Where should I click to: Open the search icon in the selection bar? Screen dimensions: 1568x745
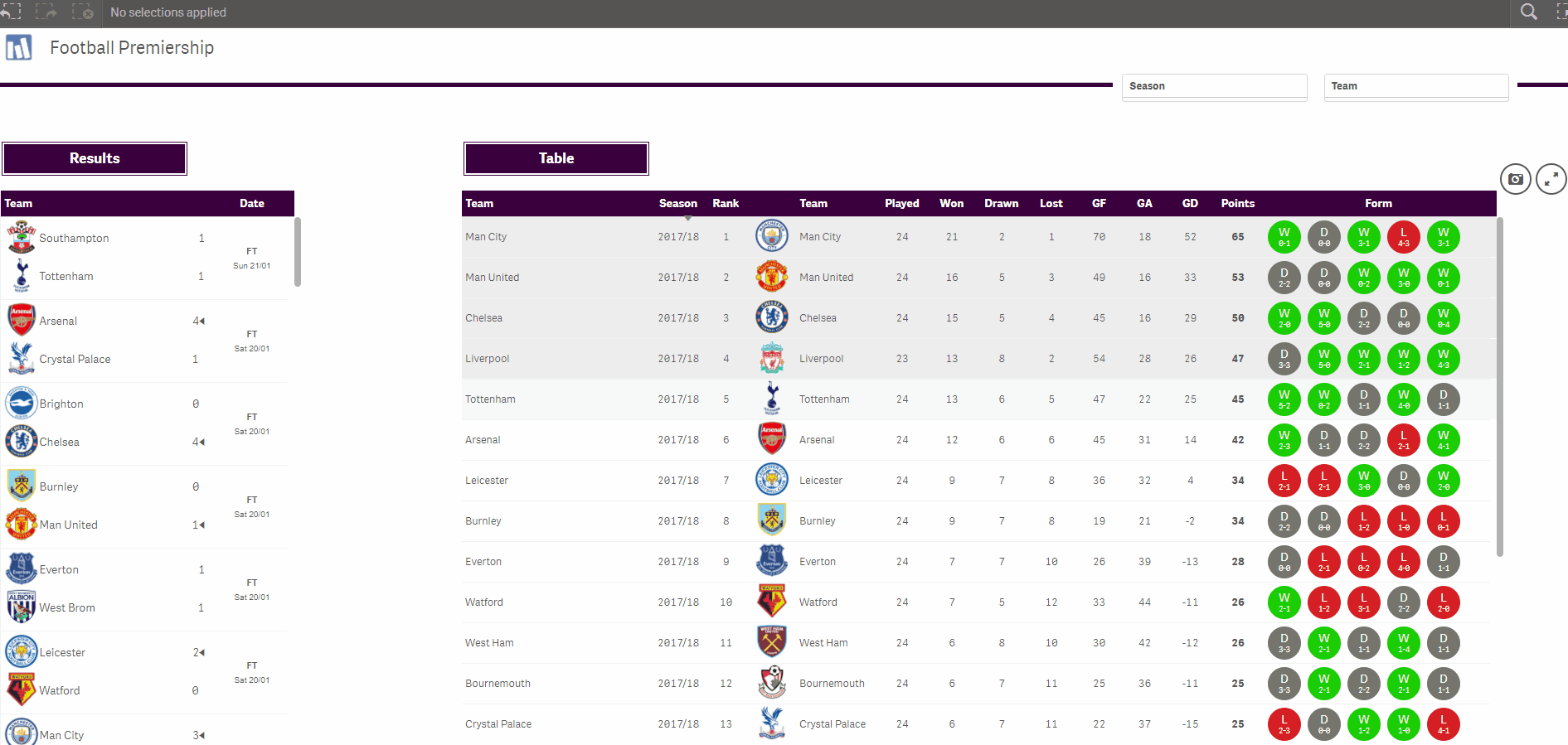tap(1529, 12)
